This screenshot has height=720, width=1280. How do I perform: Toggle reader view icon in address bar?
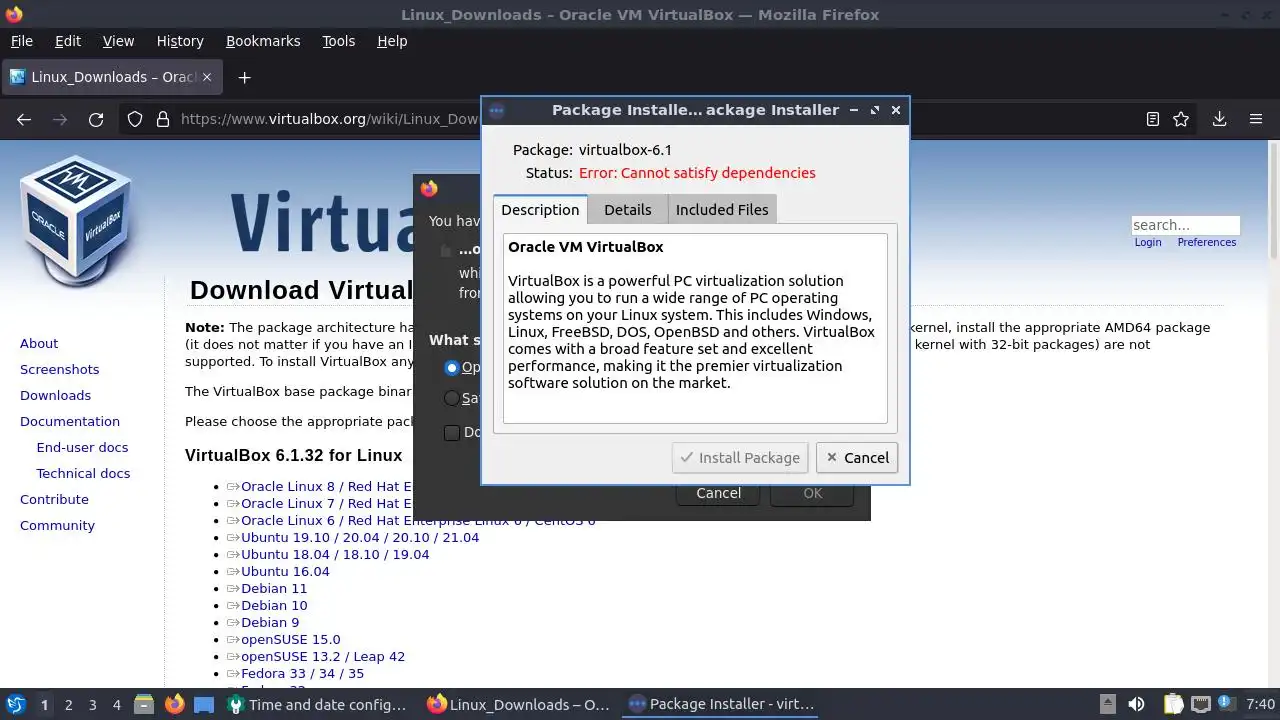pyautogui.click(x=1153, y=119)
